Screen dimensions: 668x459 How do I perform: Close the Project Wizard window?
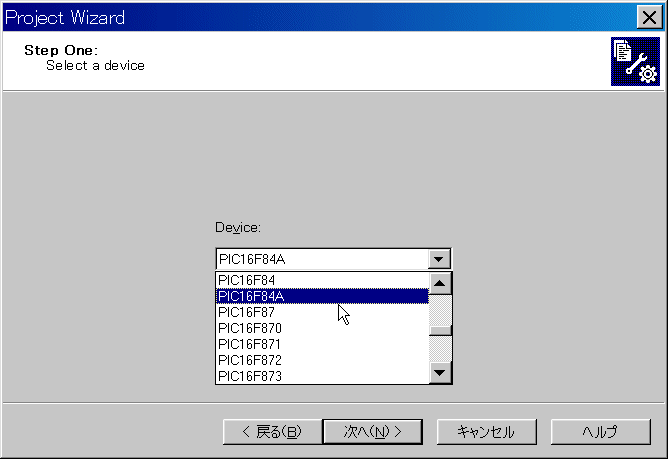[x=649, y=17]
